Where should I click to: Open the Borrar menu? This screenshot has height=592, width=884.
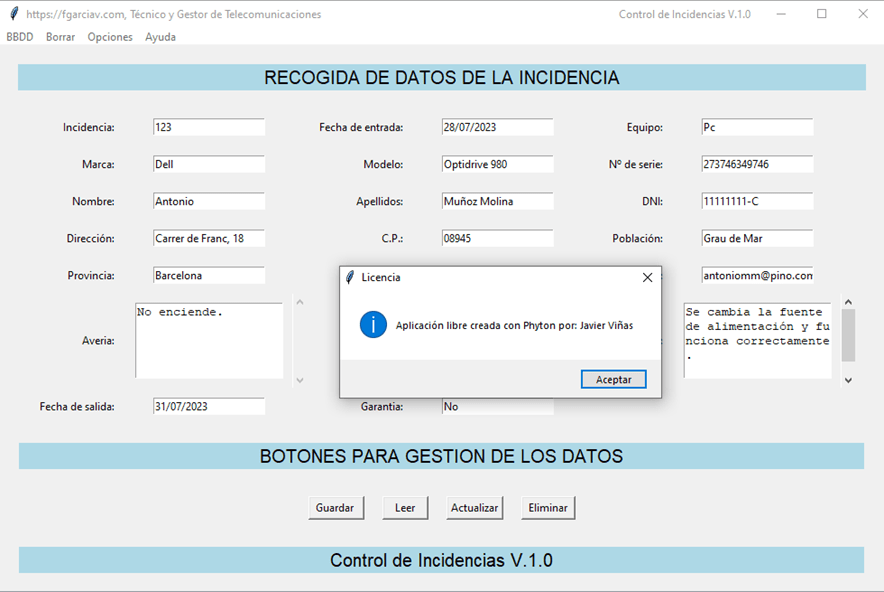tap(60, 37)
